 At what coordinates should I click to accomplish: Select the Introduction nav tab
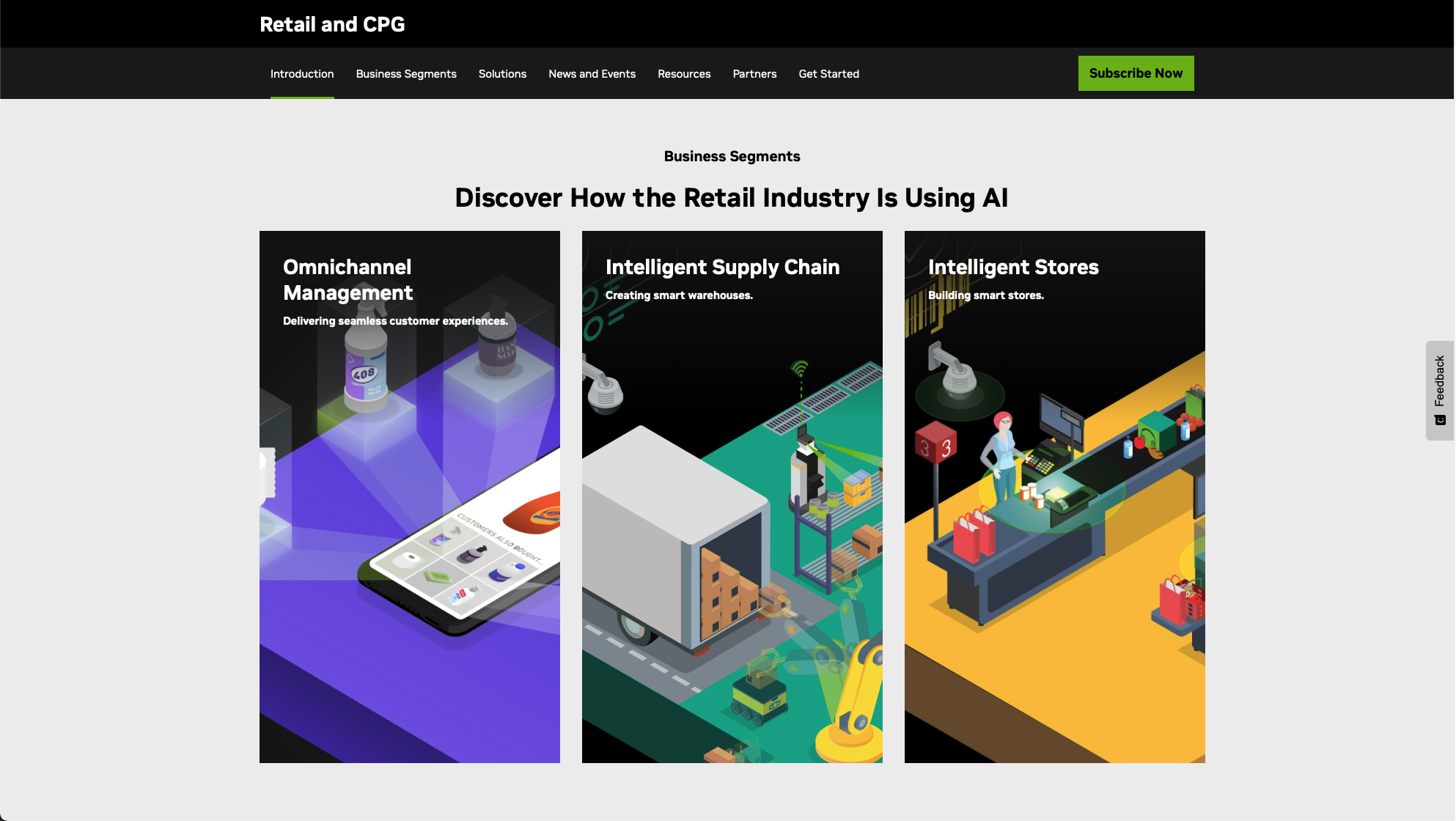coord(302,74)
